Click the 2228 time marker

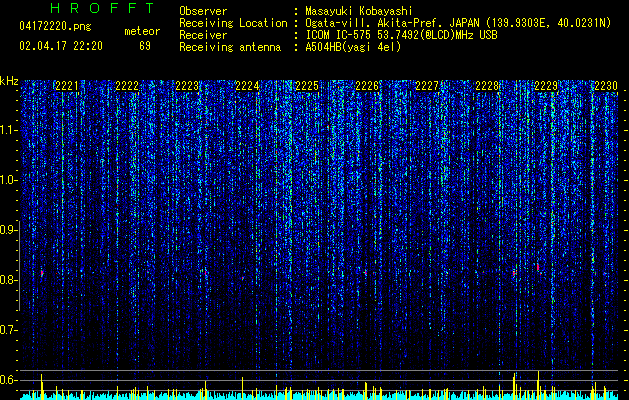point(487,86)
